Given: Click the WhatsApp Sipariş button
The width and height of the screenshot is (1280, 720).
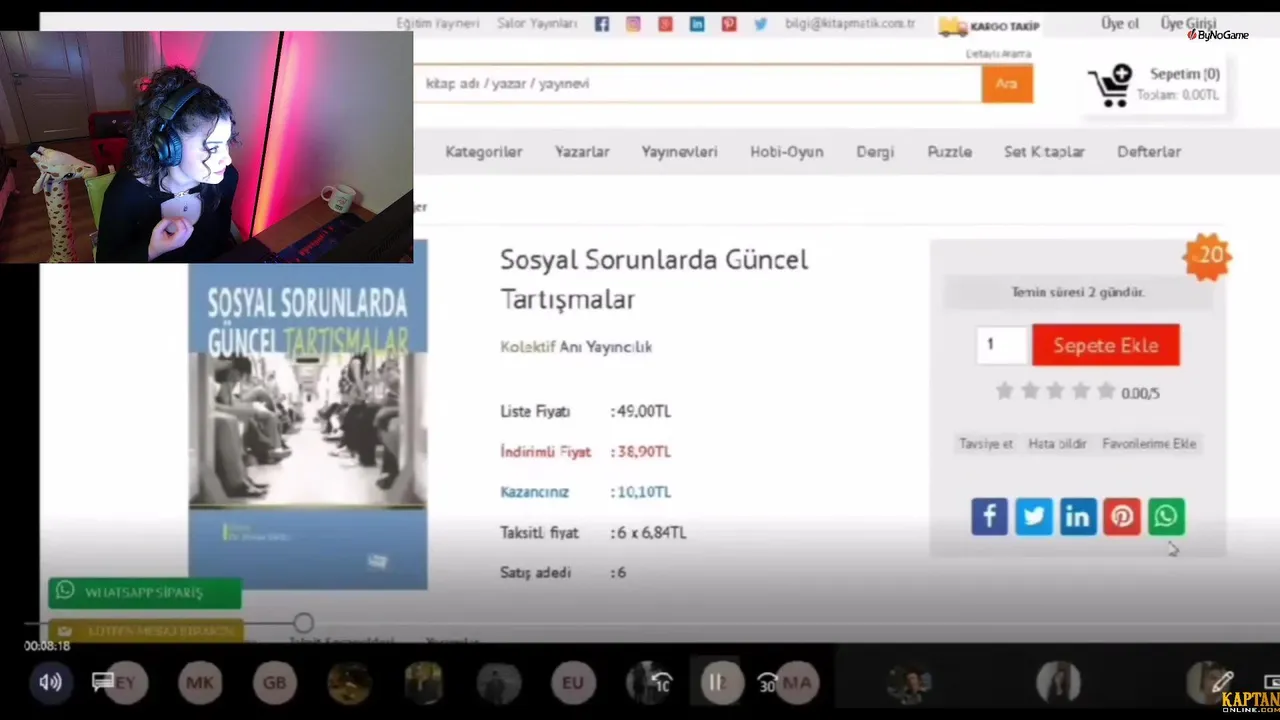Looking at the screenshot, I should coord(144,592).
